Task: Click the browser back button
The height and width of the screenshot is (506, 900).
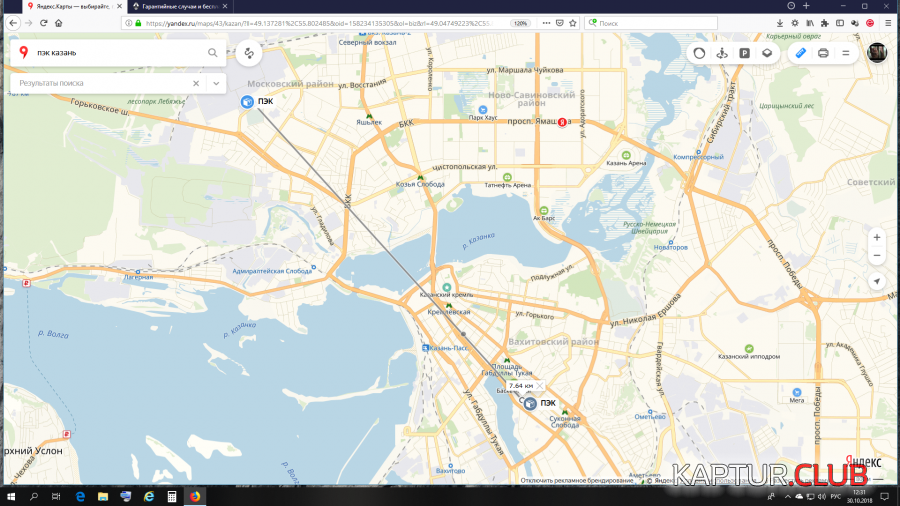Action: [x=13, y=23]
